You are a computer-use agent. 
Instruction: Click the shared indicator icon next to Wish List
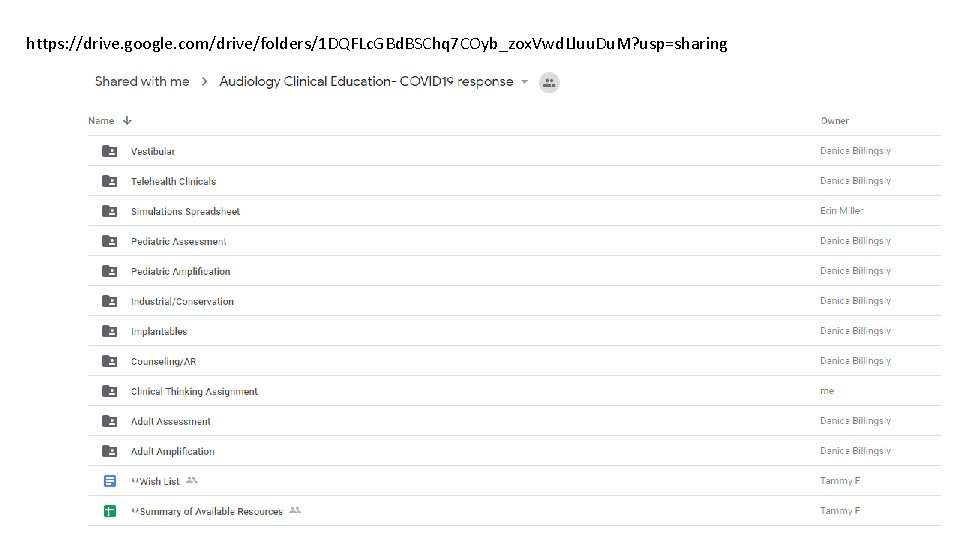point(192,481)
